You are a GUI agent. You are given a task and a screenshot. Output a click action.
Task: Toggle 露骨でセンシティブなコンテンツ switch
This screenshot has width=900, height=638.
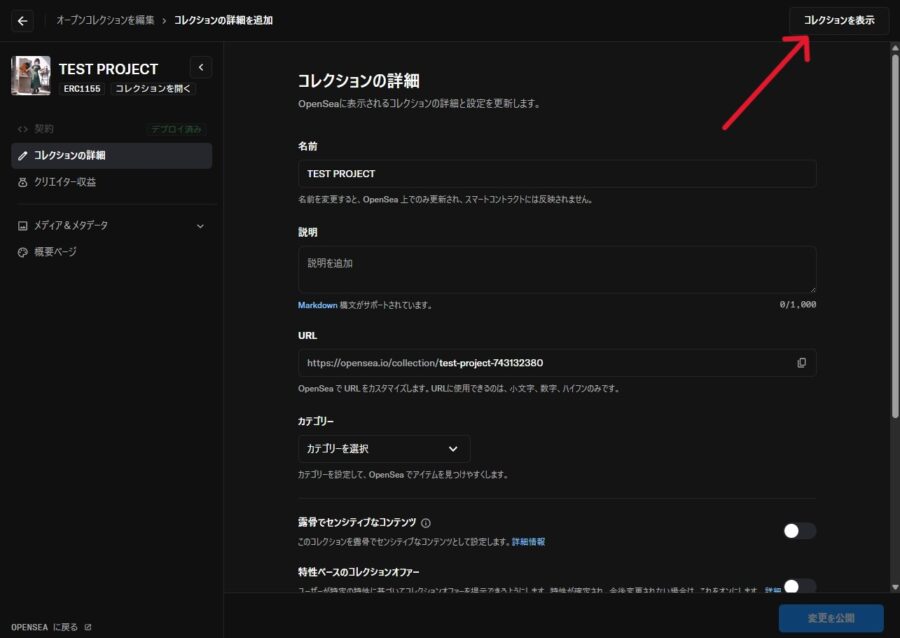800,531
